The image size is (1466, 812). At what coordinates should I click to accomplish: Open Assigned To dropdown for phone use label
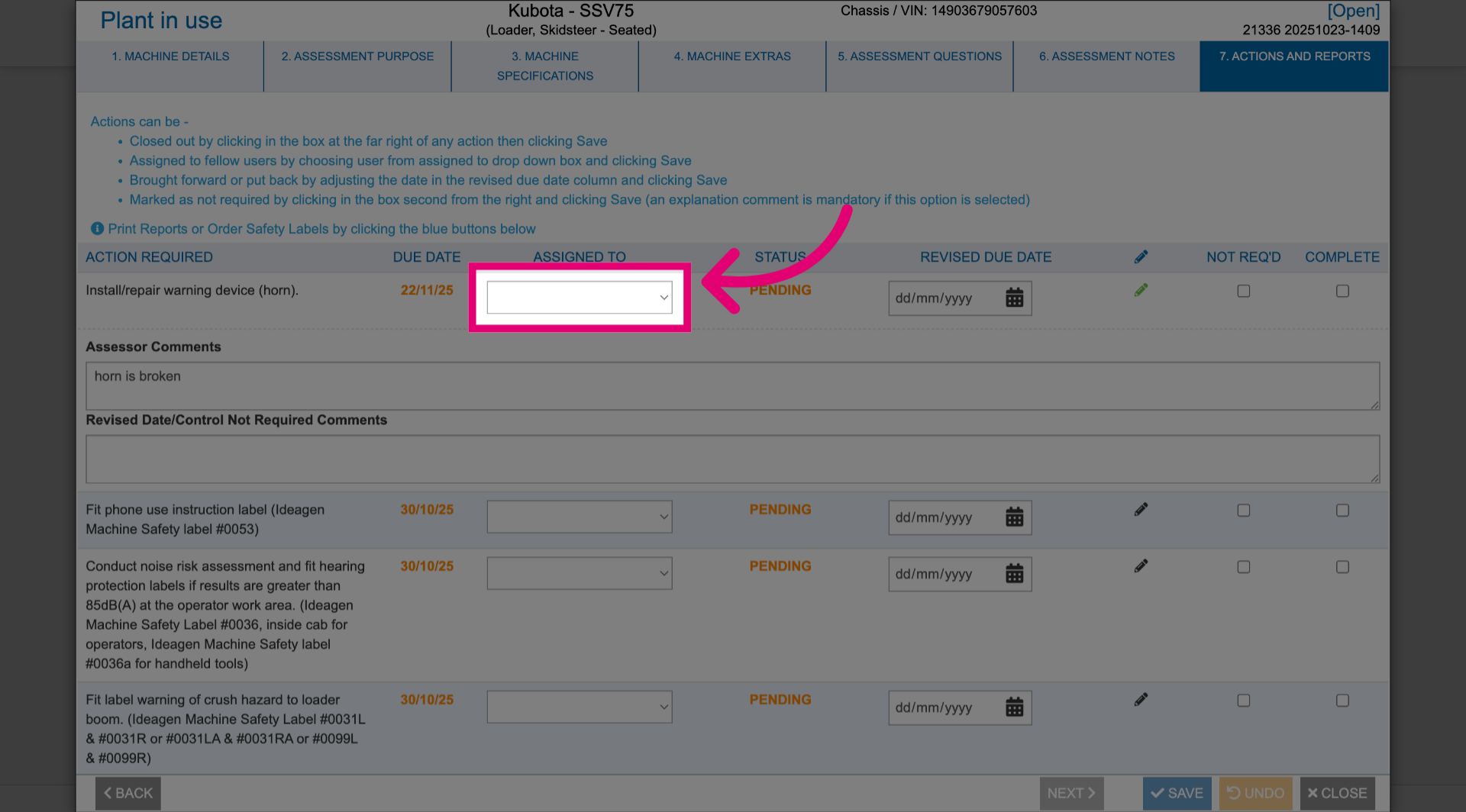580,517
